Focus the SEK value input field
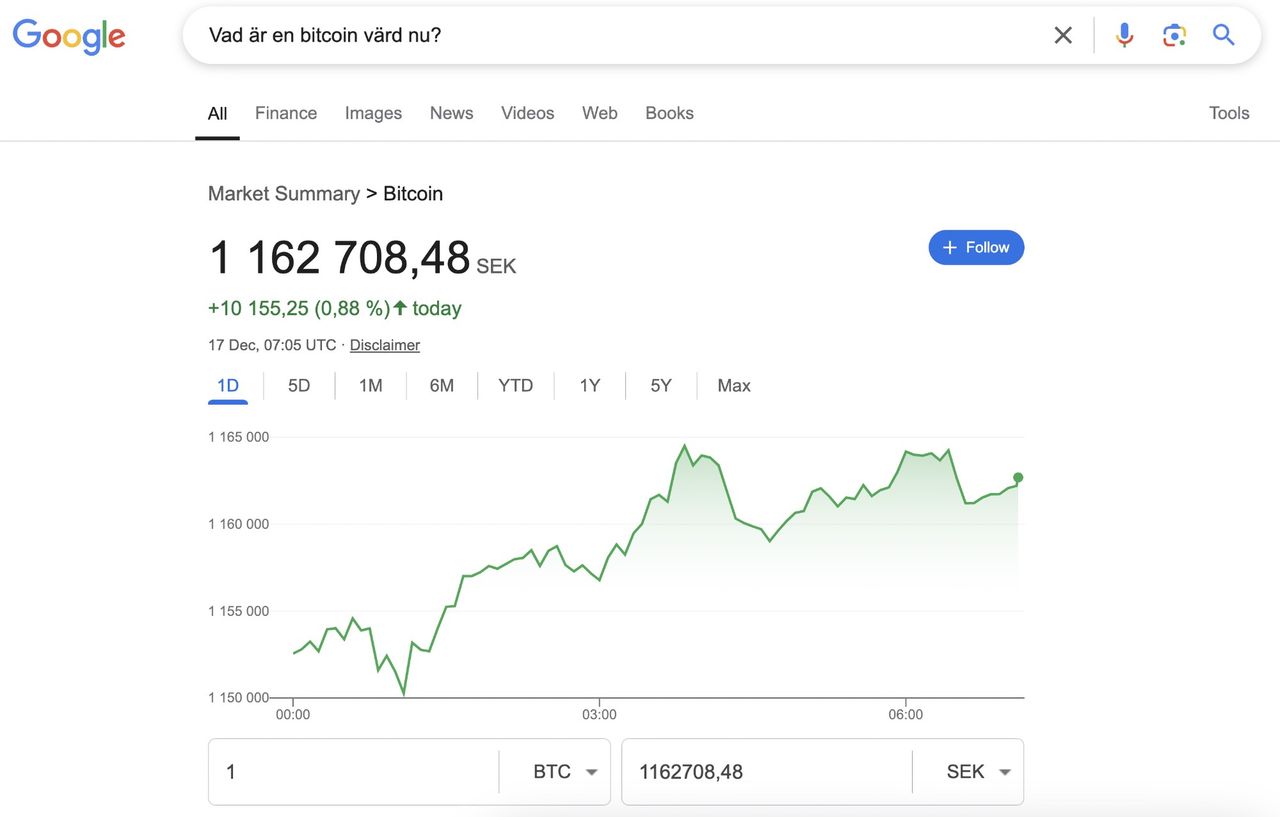Image resolution: width=1280 pixels, height=817 pixels. 767,772
